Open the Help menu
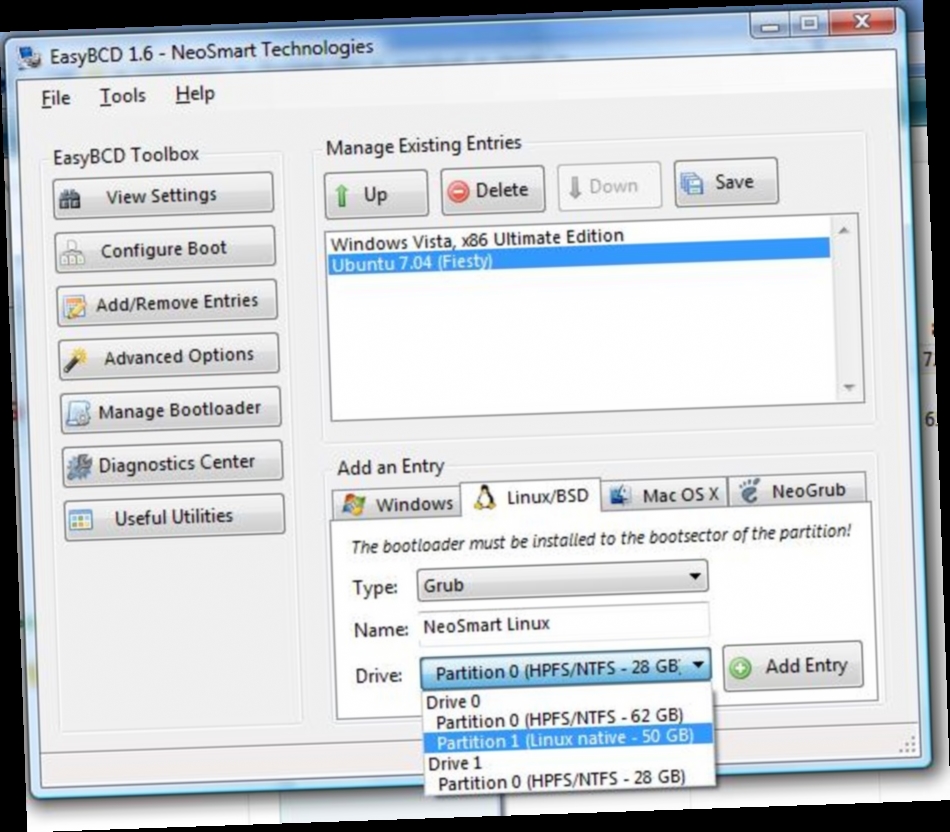 pos(195,94)
